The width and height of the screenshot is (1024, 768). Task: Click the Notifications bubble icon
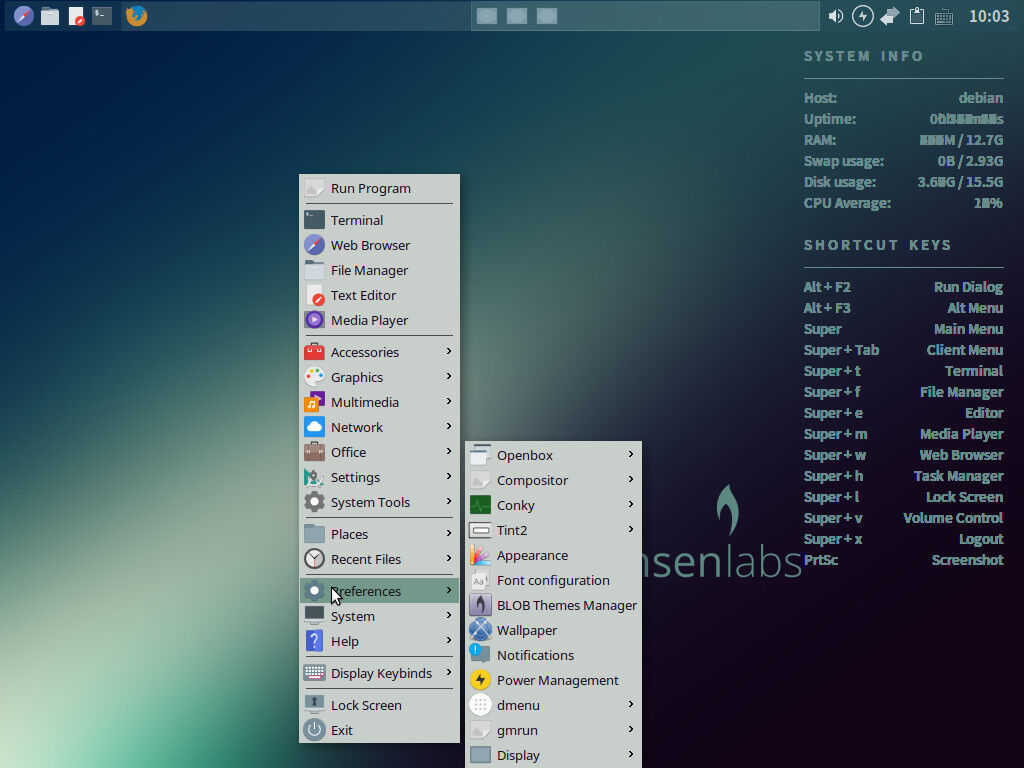point(480,655)
